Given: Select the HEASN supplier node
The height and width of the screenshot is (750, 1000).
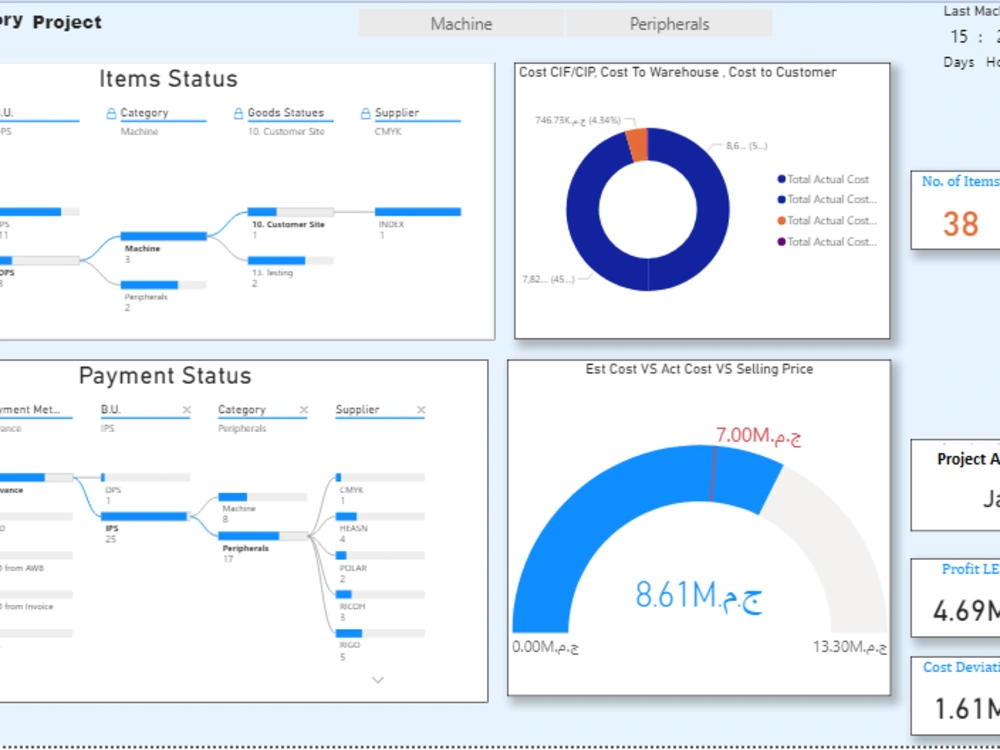Looking at the screenshot, I should click(x=380, y=516).
